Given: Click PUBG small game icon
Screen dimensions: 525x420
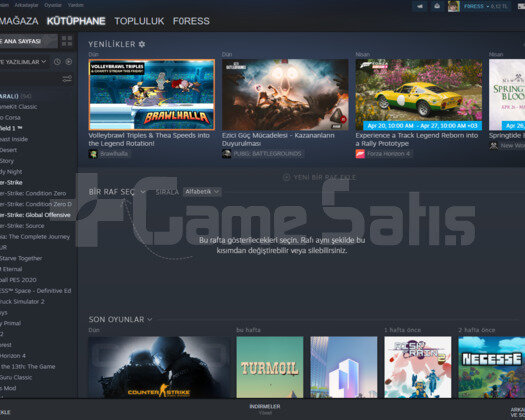Looking at the screenshot, I should [226, 154].
